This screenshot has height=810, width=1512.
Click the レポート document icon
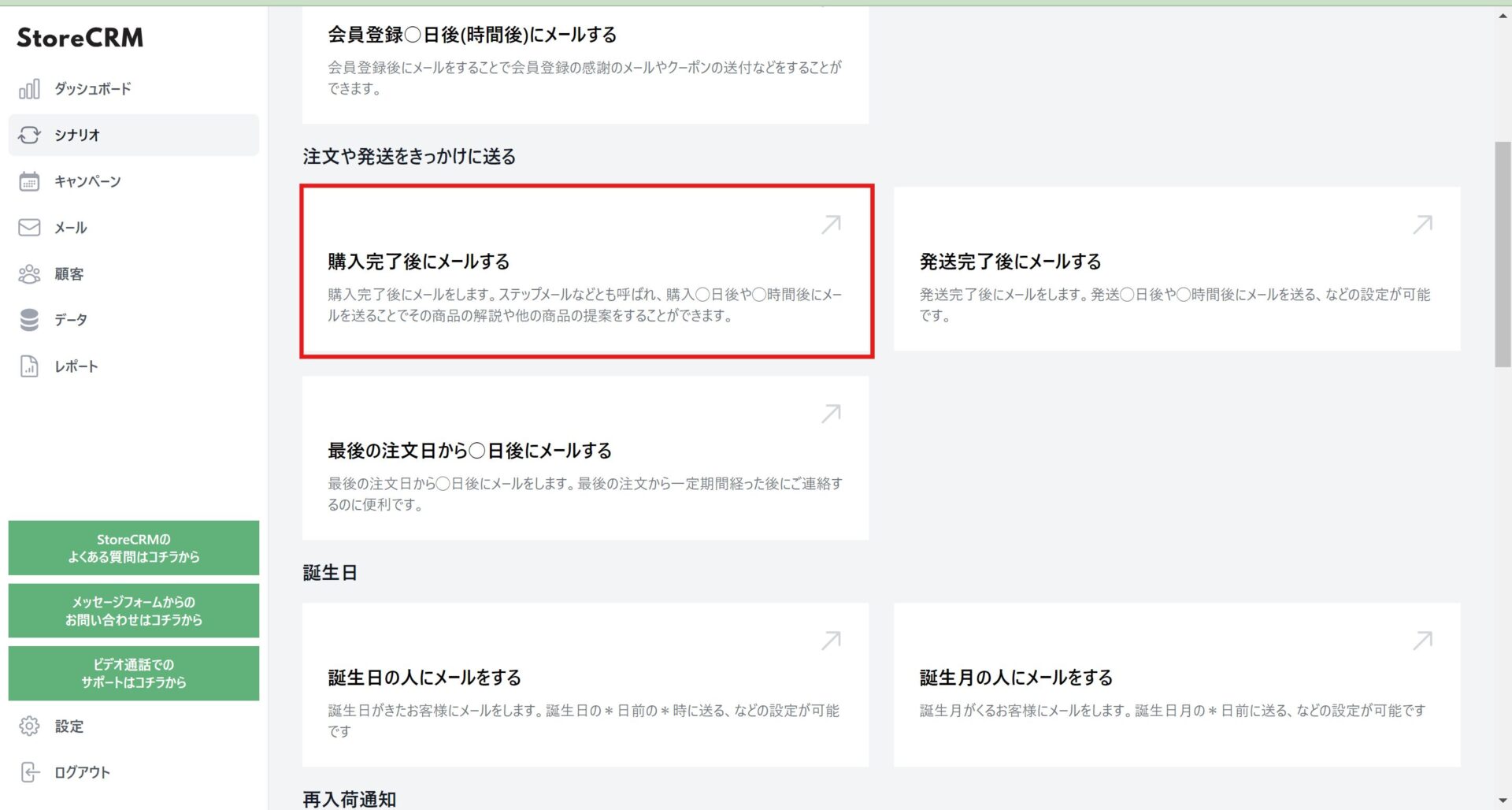coord(29,366)
